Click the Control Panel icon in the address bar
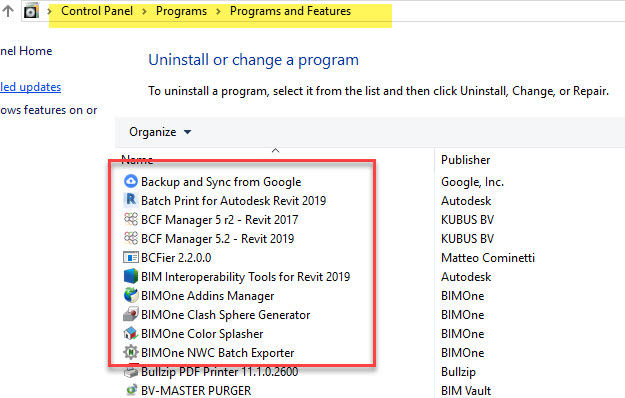The image size is (625, 398). click(x=31, y=11)
